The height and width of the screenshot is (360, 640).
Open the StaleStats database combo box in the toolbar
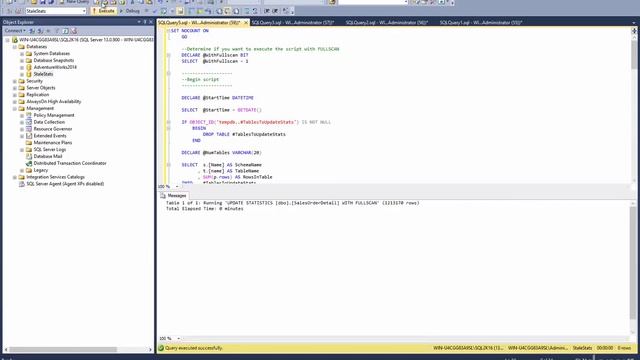pos(56,11)
